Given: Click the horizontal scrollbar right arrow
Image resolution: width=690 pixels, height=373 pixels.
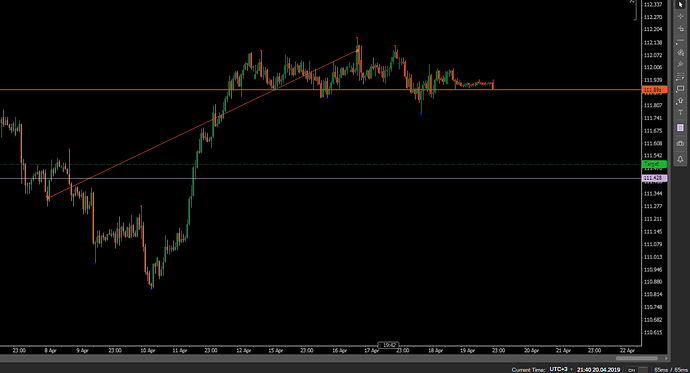Looking at the screenshot, I should [x=667, y=358].
